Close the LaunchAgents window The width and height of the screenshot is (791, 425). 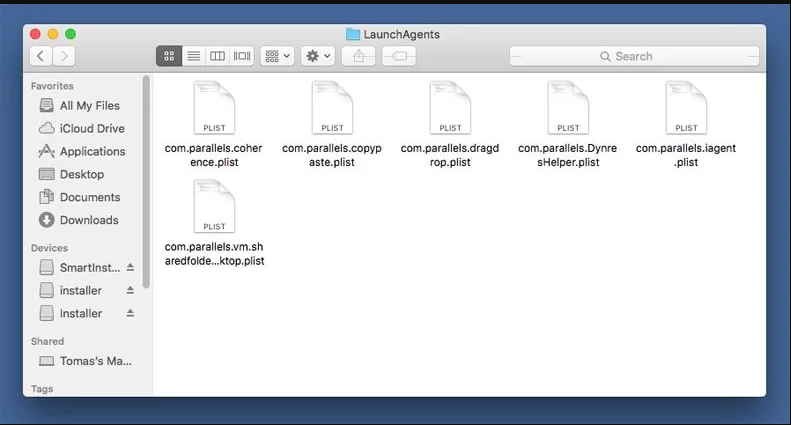[35, 34]
